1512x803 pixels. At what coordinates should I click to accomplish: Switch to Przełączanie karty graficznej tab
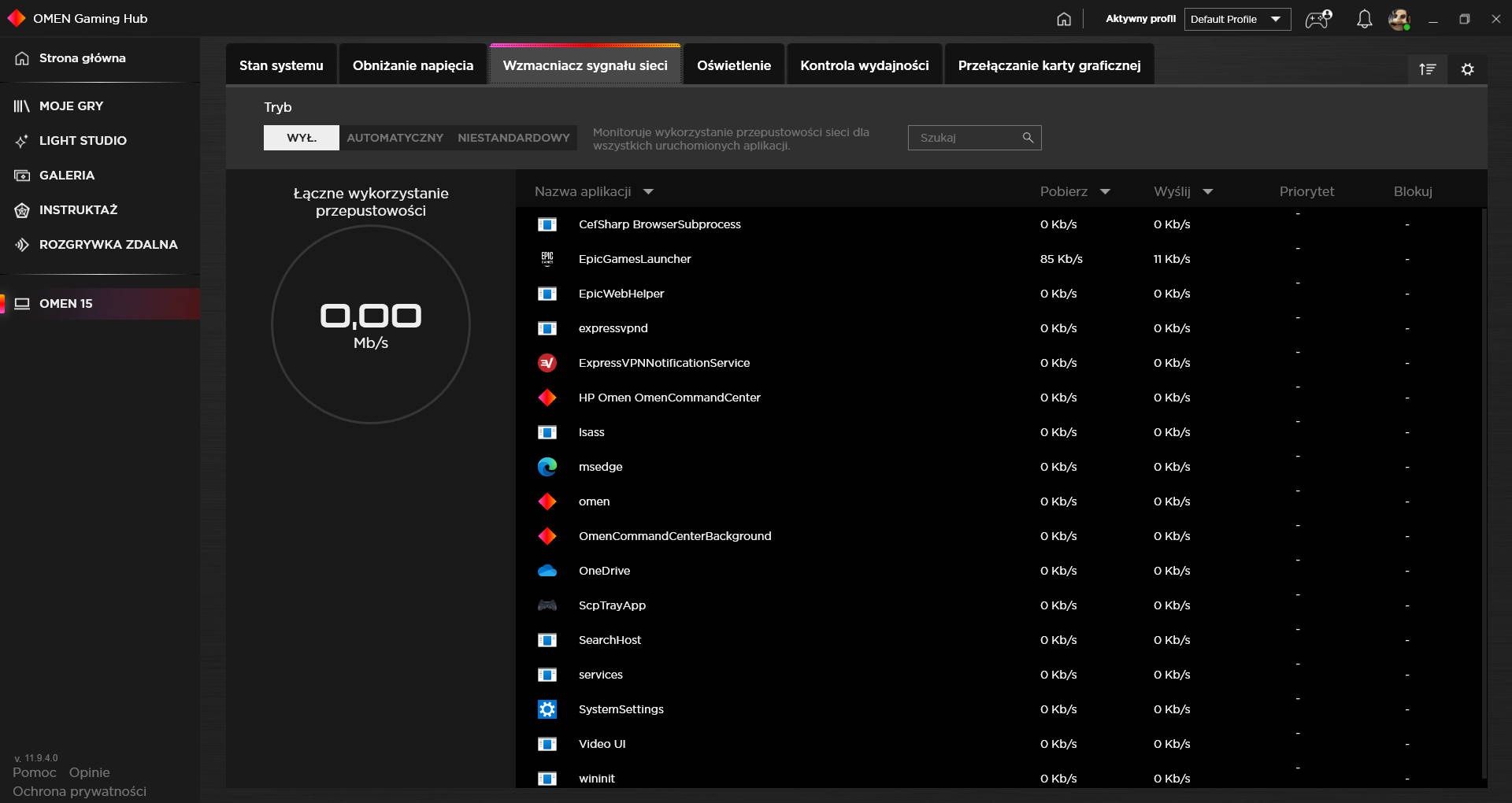point(1050,65)
